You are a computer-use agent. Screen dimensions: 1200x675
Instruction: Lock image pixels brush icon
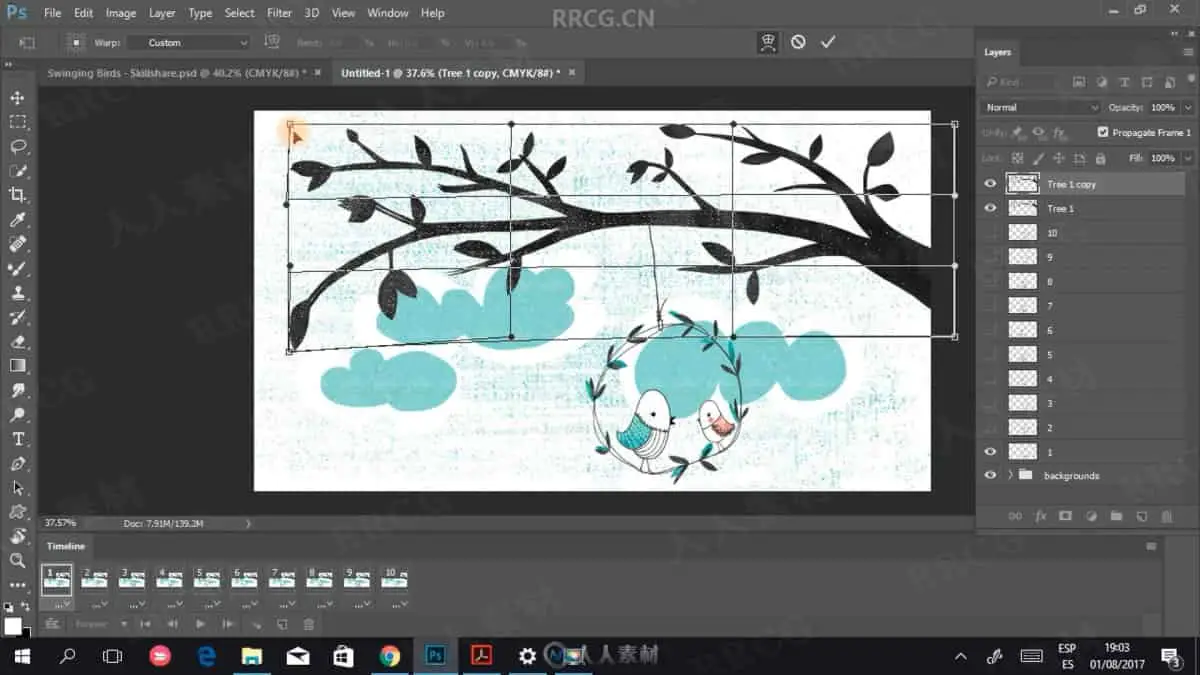click(x=1038, y=158)
